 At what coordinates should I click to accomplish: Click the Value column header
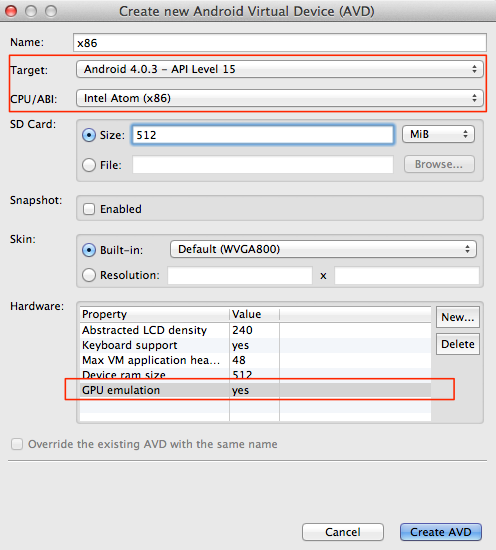[x=255, y=314]
